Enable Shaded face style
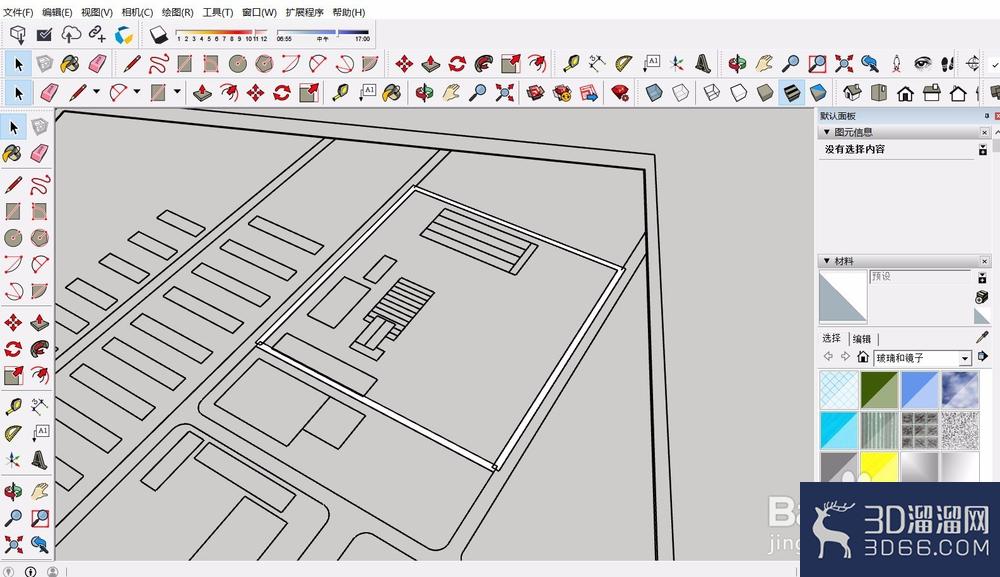This screenshot has height=577, width=1000. point(765,93)
